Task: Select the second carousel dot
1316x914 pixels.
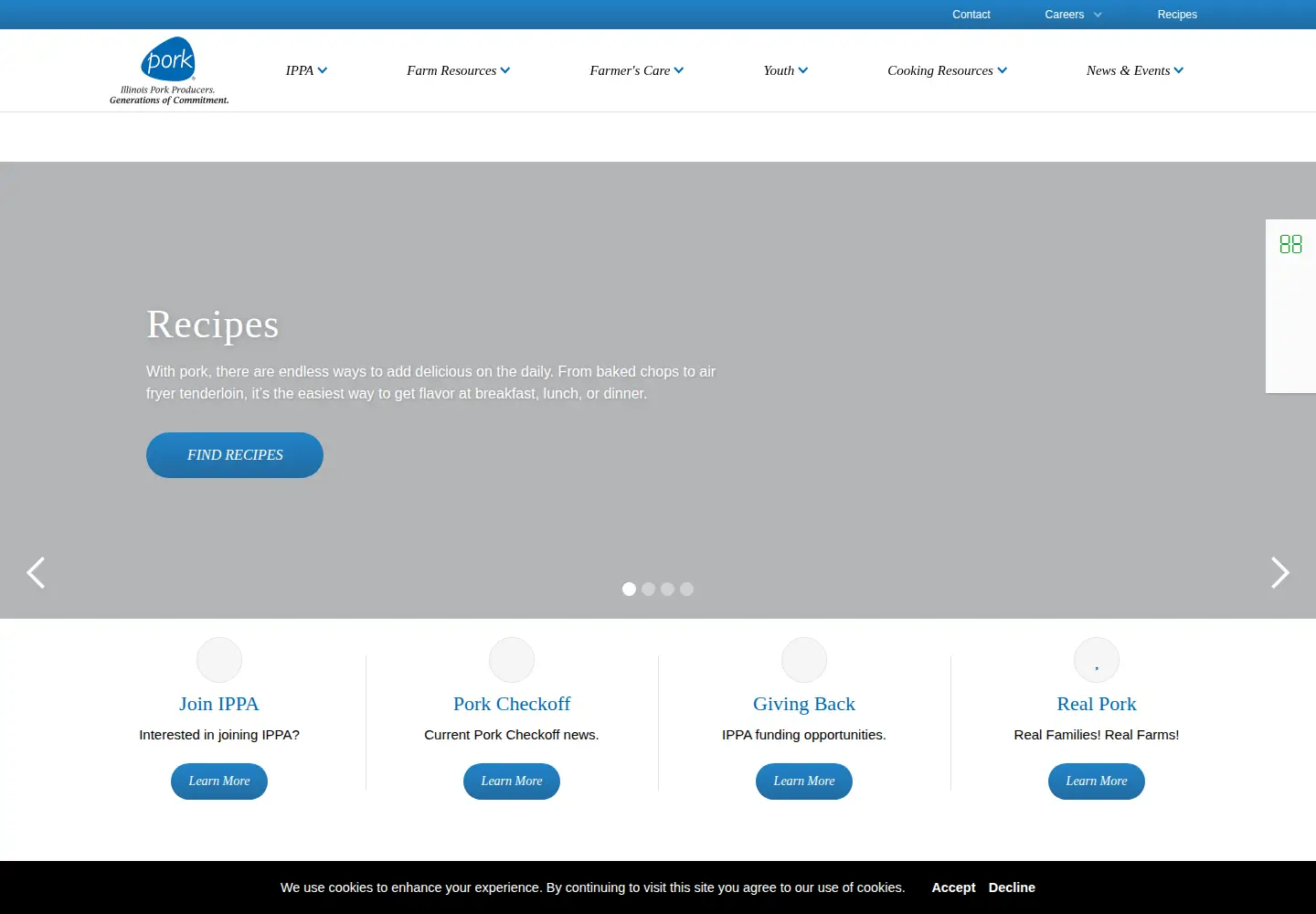Action: tap(648, 589)
